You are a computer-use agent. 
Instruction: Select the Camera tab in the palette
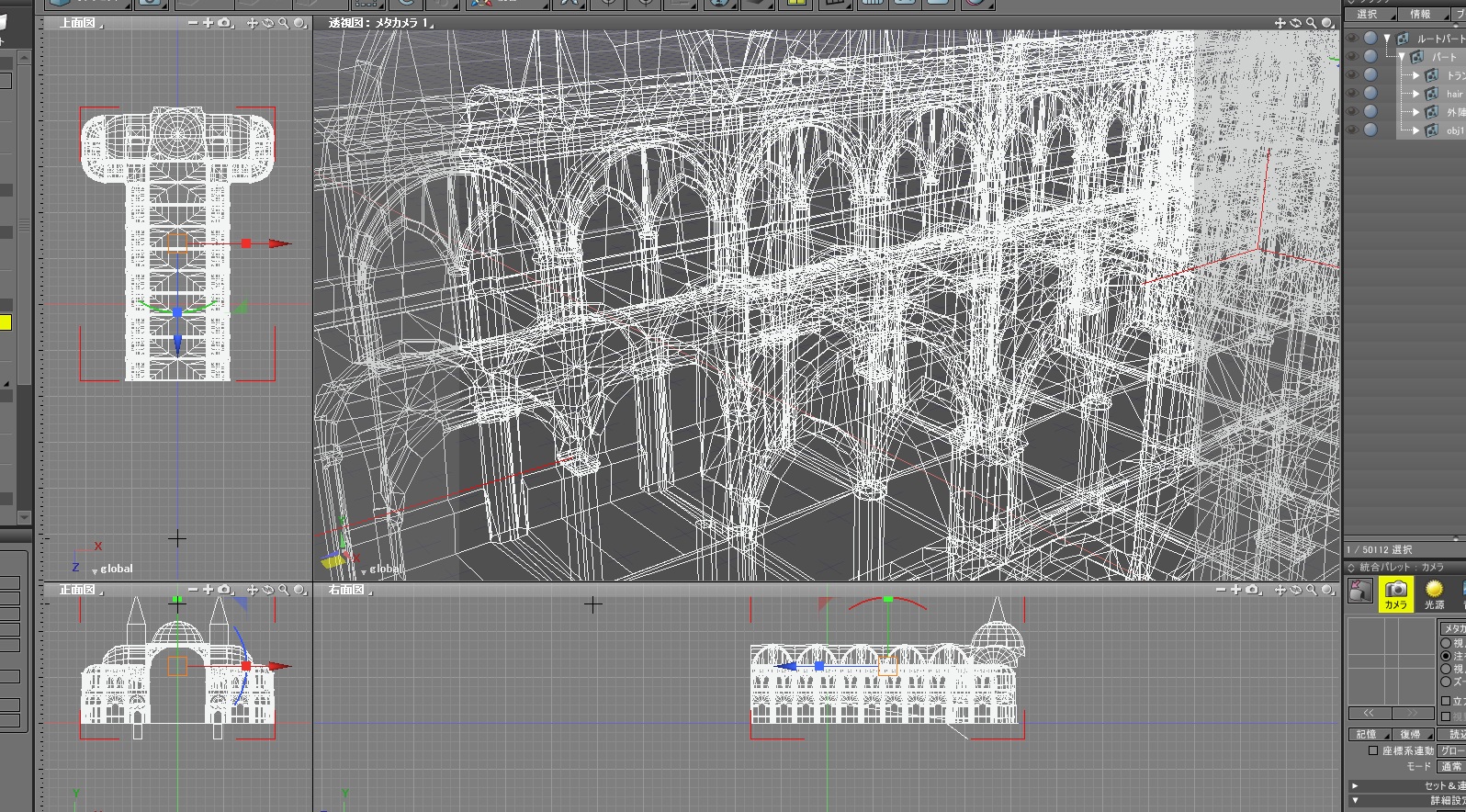click(x=1395, y=594)
